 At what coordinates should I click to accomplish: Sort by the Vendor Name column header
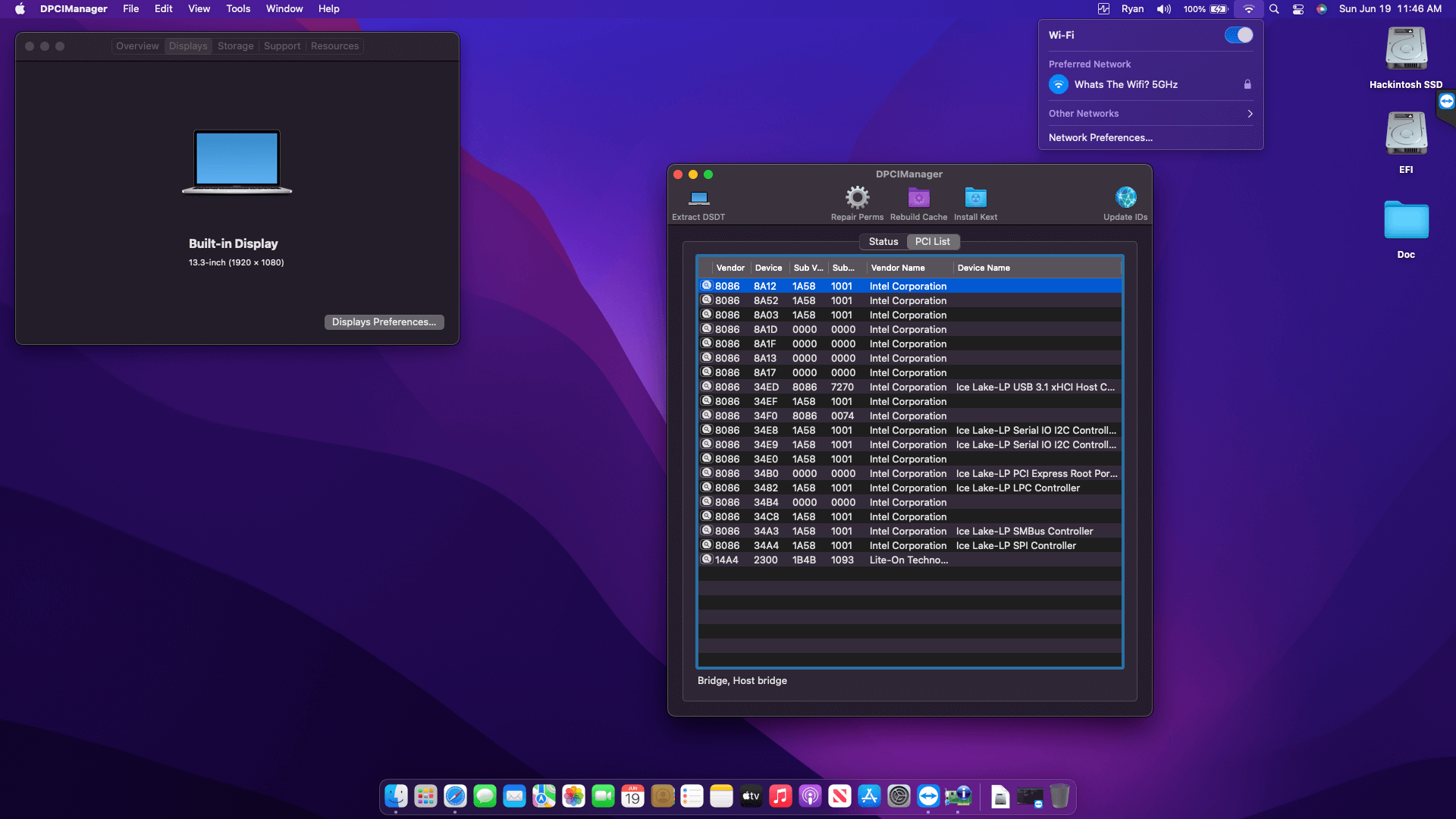908,268
